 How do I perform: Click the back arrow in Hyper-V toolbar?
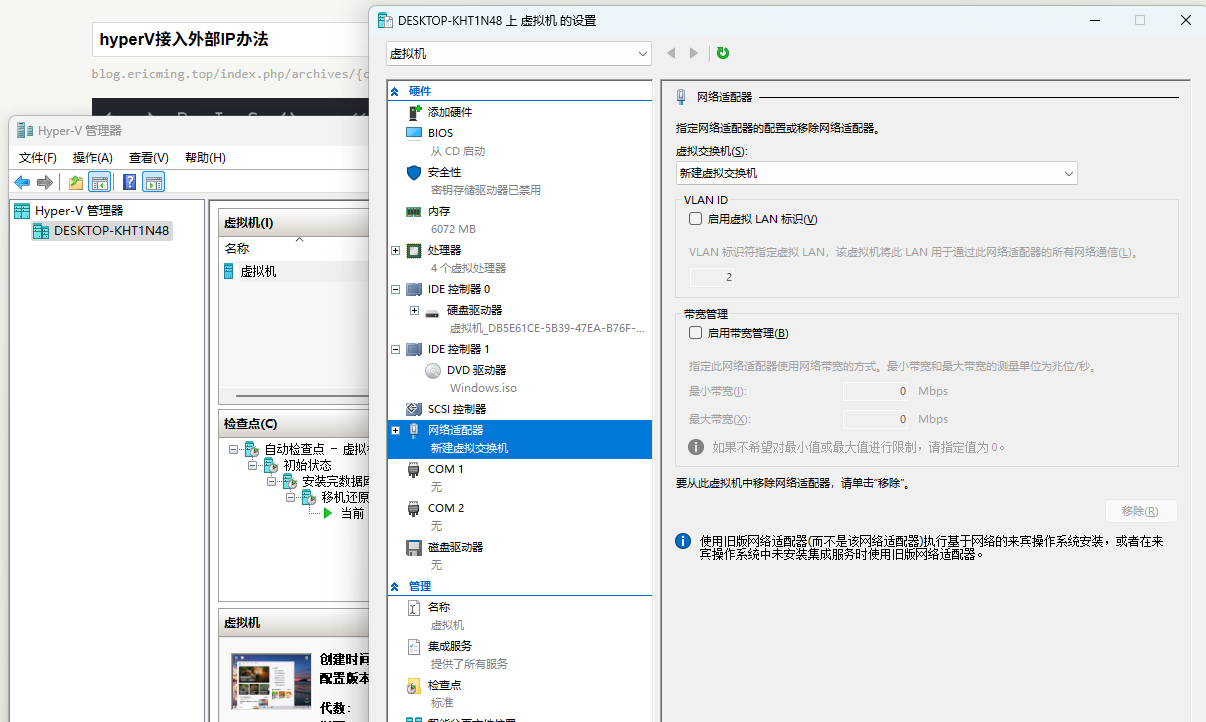tap(22, 182)
